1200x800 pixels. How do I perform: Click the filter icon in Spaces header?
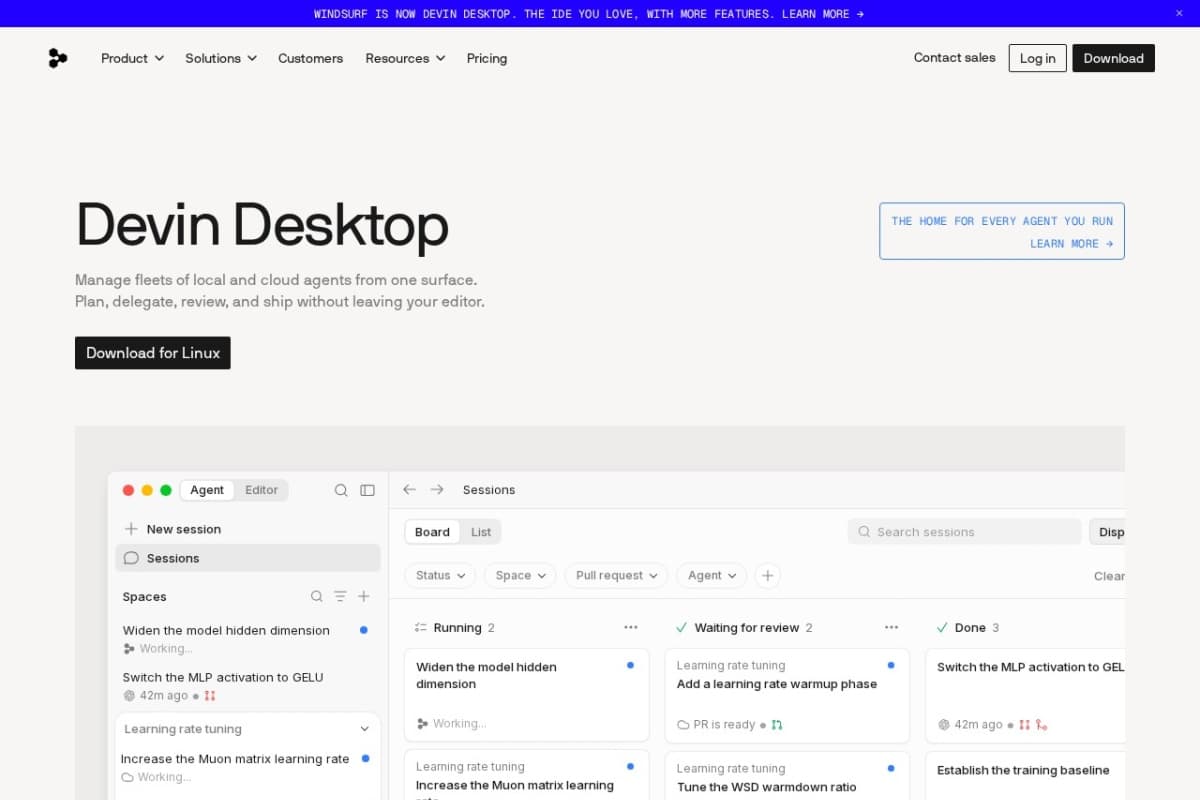coord(340,596)
